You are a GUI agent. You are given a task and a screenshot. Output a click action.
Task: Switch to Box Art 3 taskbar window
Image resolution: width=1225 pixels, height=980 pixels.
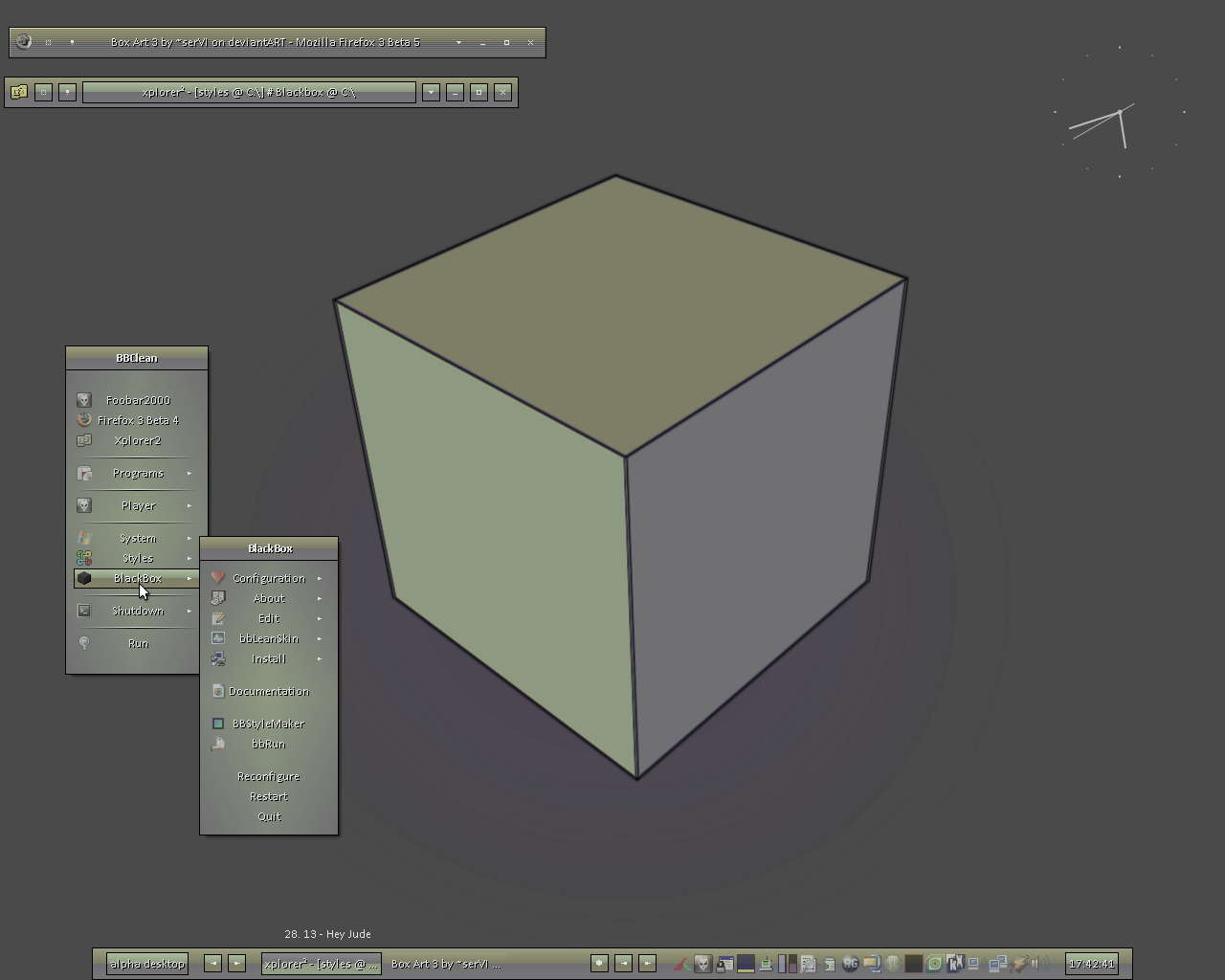click(x=445, y=964)
